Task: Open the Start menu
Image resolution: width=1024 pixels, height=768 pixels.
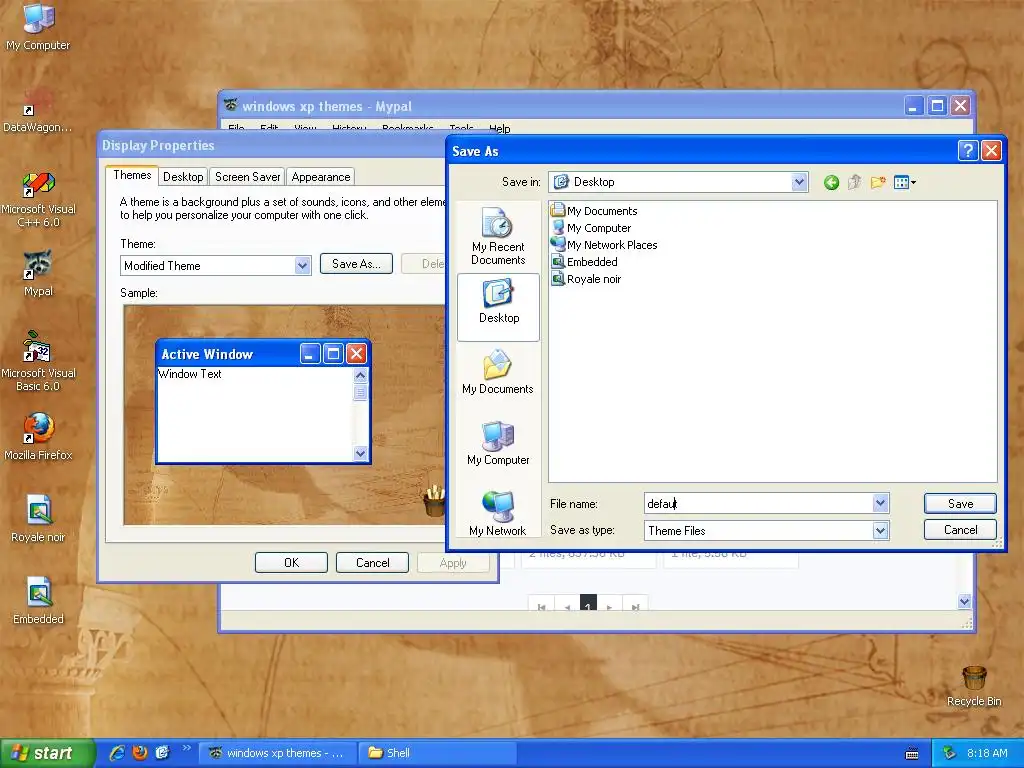Action: click(47, 753)
